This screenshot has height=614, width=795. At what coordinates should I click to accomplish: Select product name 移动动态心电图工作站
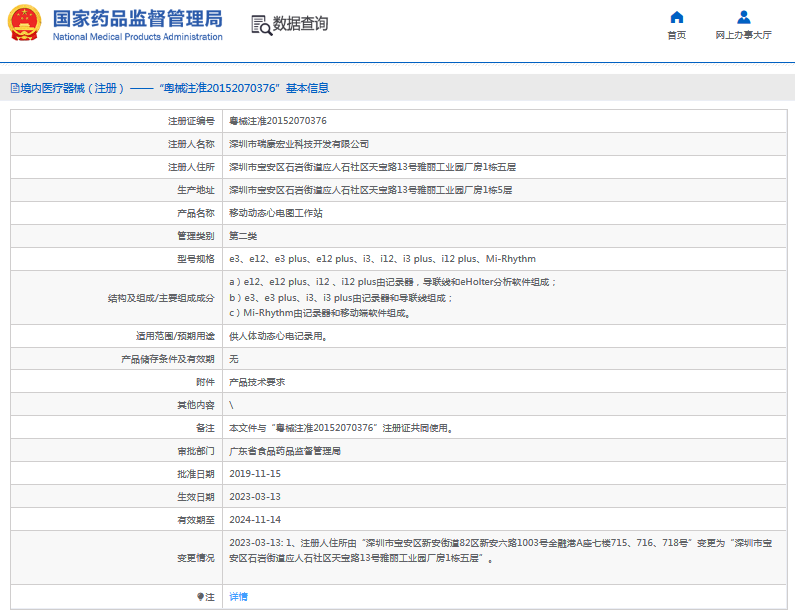click(276, 213)
